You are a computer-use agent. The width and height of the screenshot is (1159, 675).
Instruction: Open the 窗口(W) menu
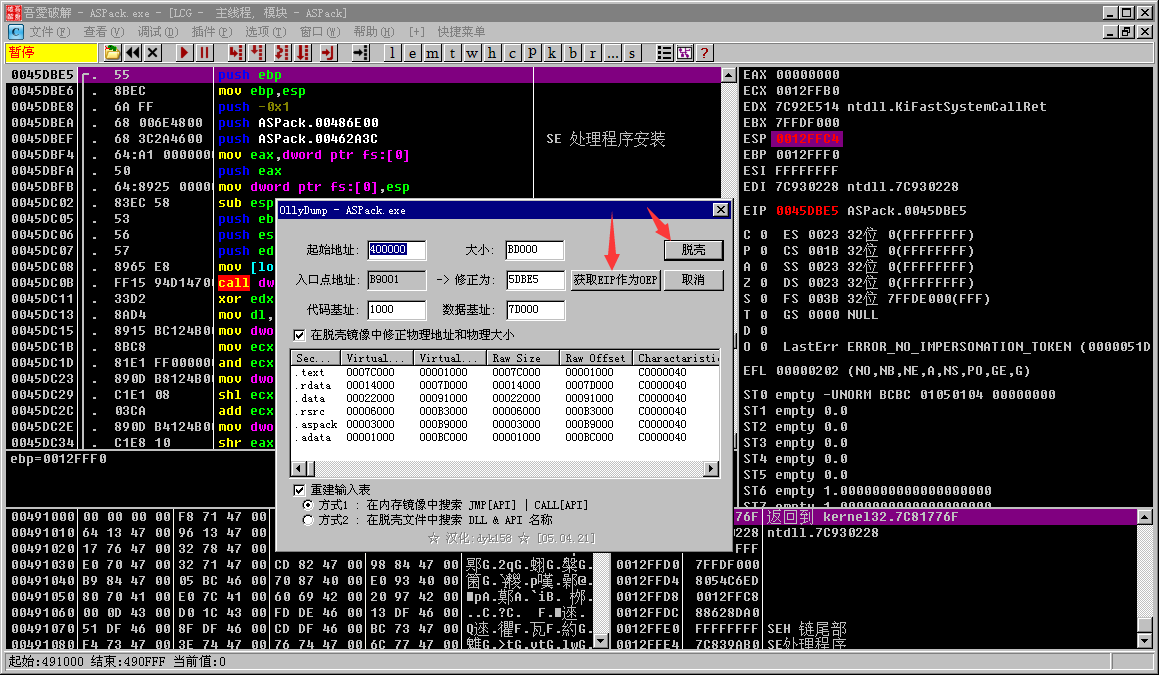320,32
